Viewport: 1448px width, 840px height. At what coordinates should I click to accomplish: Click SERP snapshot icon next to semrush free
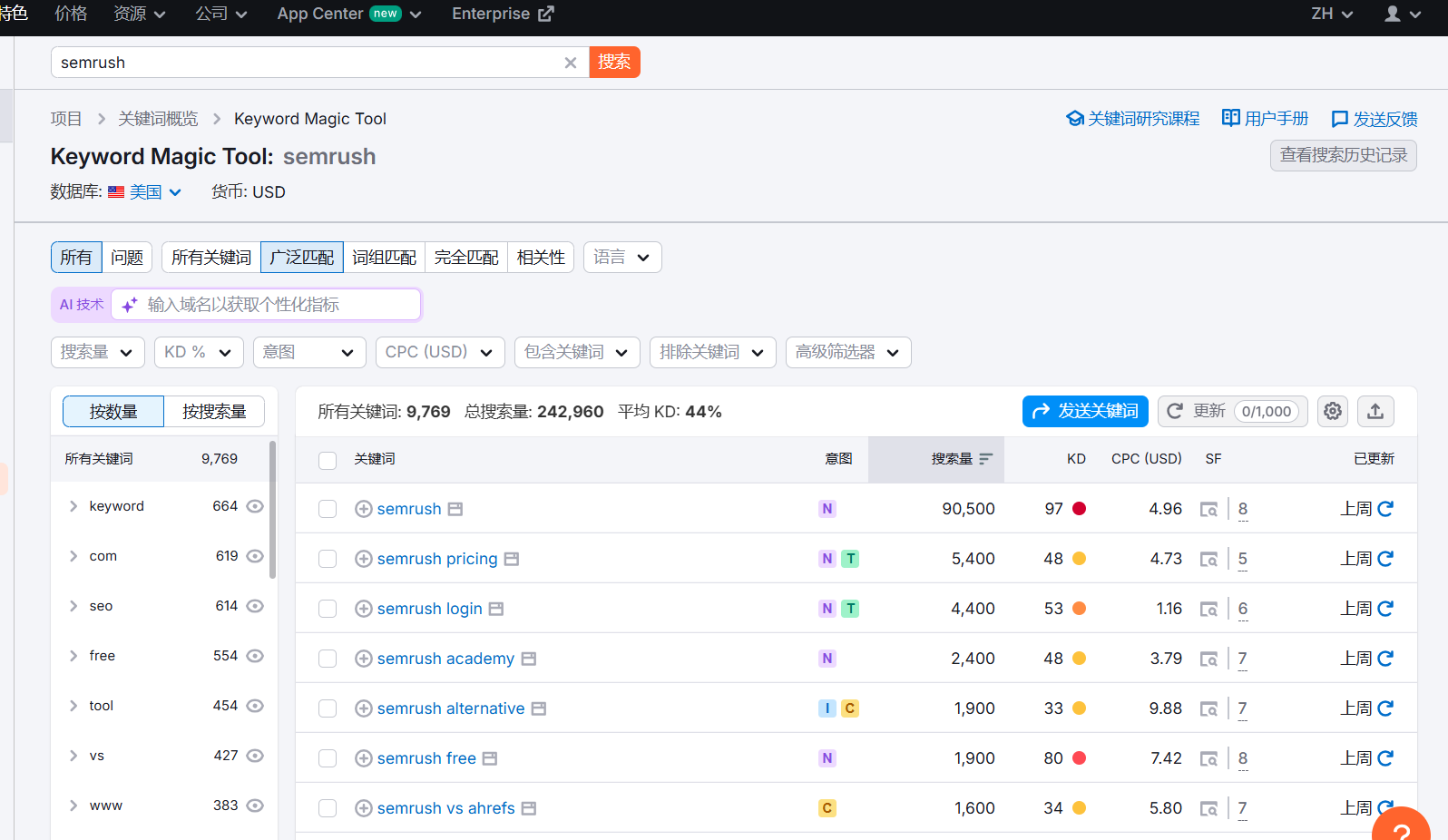tap(490, 758)
